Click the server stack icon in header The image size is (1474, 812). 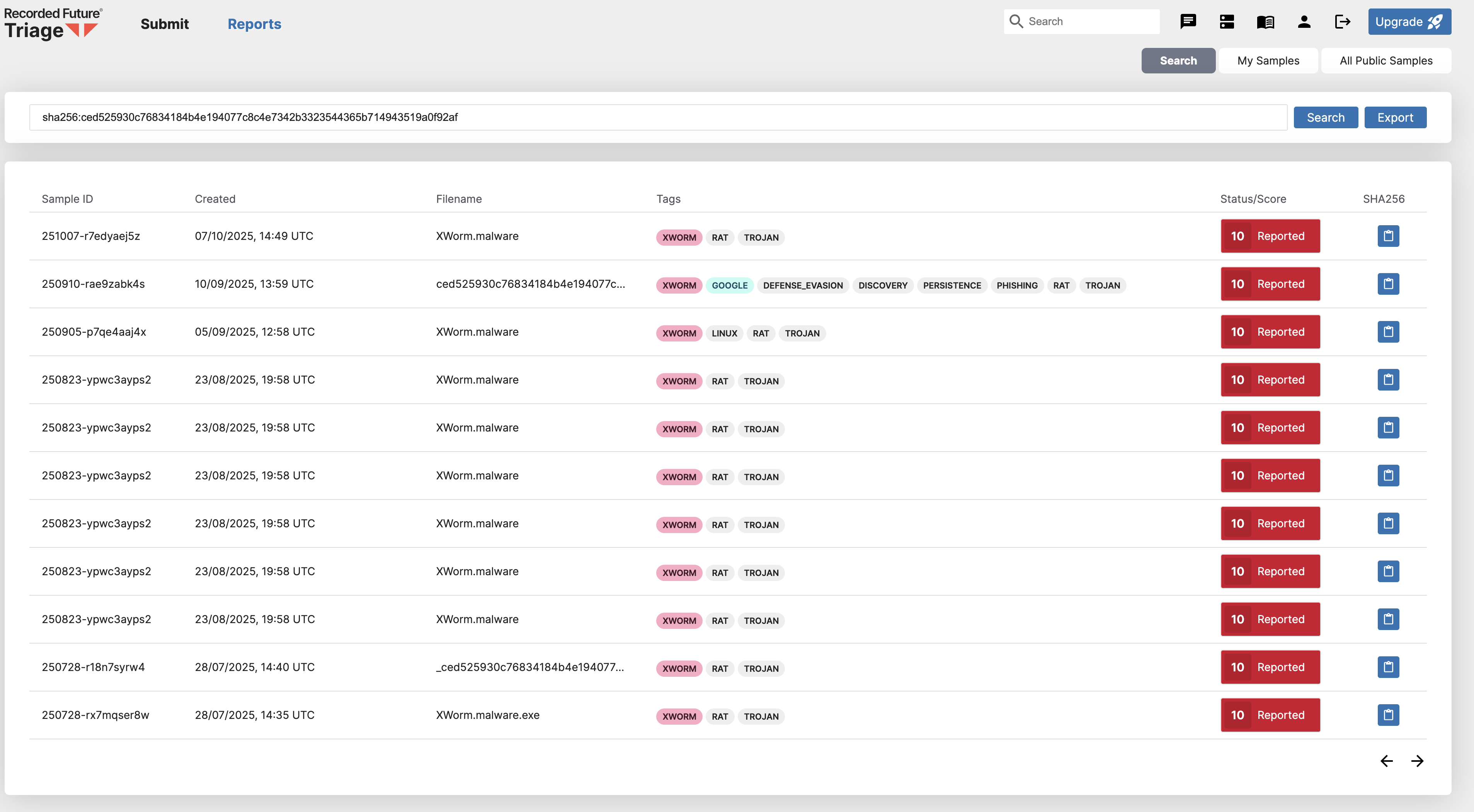click(1226, 22)
